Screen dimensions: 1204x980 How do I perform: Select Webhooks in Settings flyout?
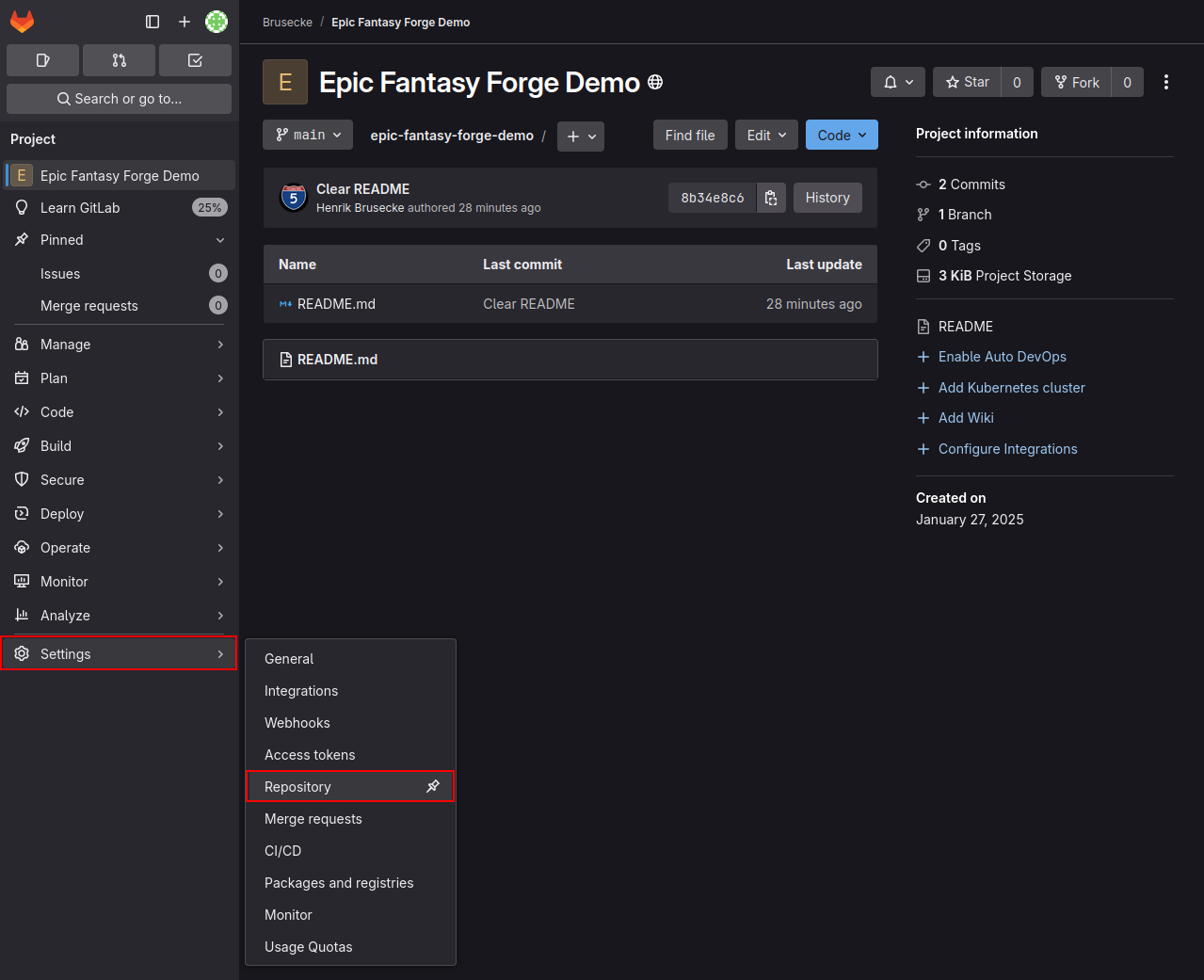pos(350,723)
